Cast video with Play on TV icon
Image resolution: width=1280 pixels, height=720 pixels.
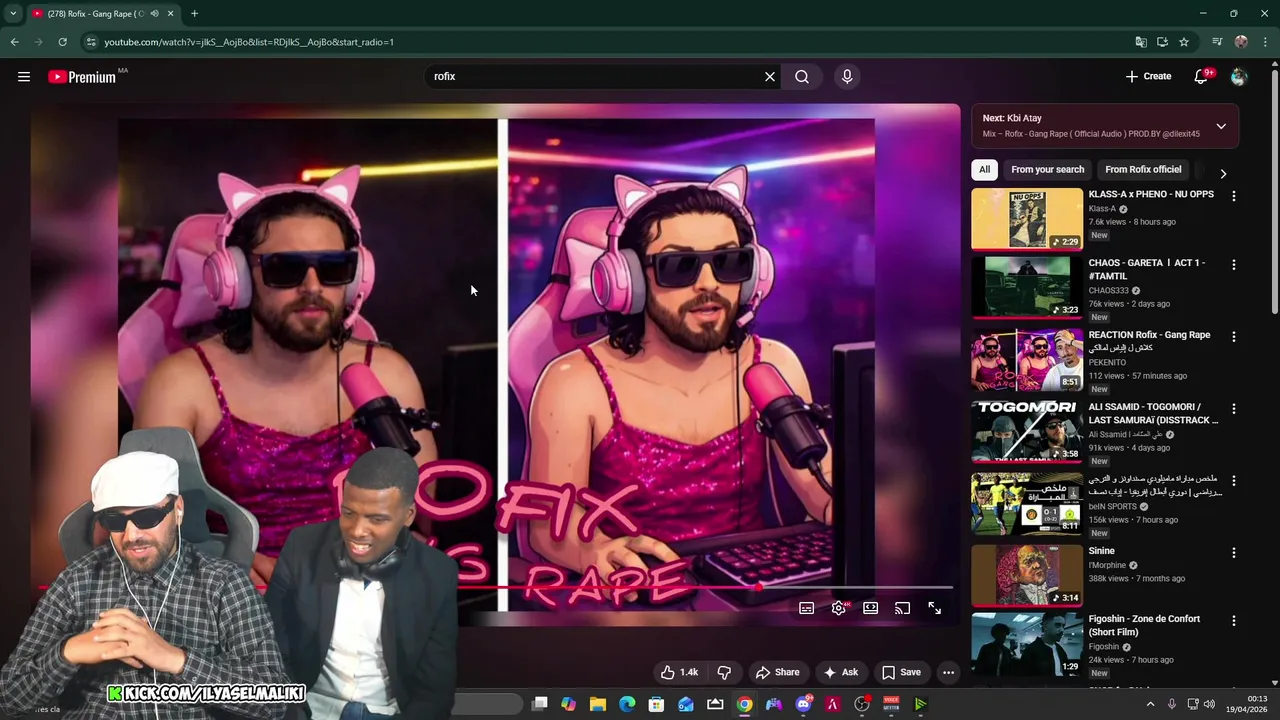click(902, 608)
